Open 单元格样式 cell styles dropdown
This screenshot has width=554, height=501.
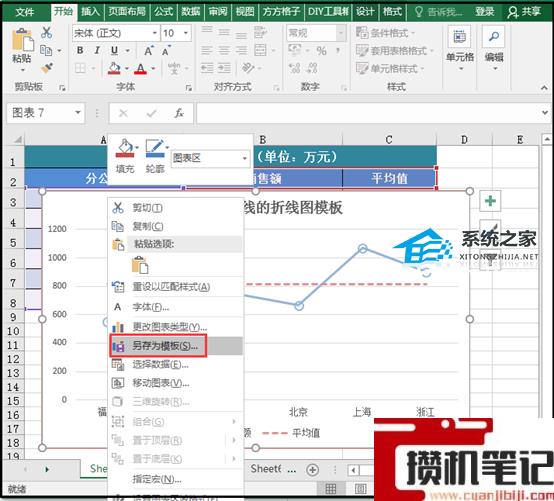[x=390, y=68]
